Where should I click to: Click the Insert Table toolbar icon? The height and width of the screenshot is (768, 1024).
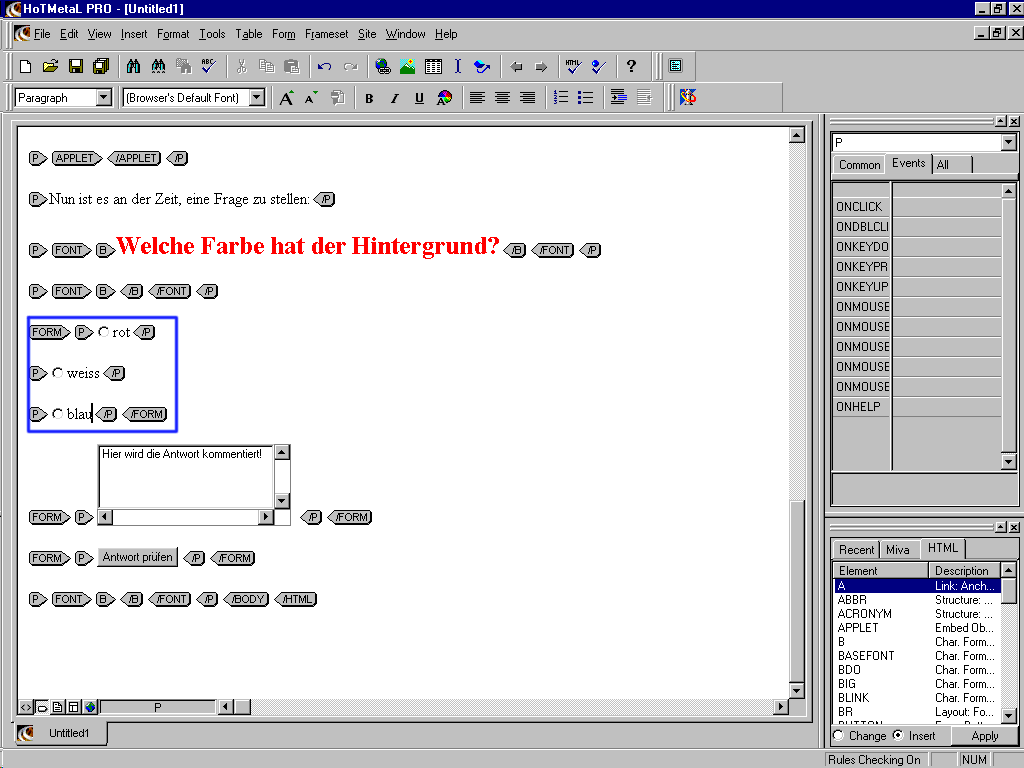coord(433,67)
